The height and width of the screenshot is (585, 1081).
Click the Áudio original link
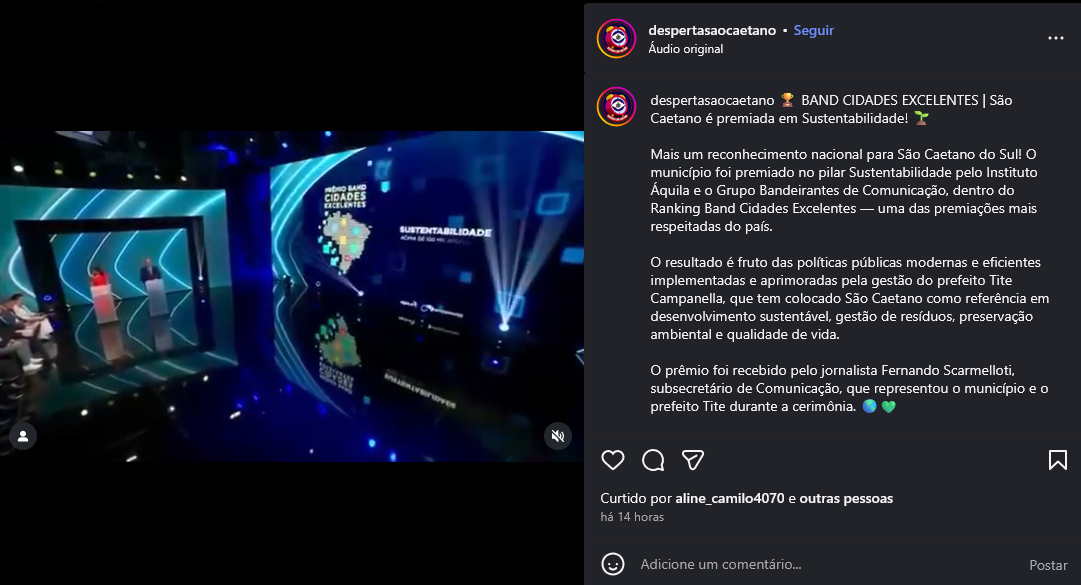[x=685, y=49]
